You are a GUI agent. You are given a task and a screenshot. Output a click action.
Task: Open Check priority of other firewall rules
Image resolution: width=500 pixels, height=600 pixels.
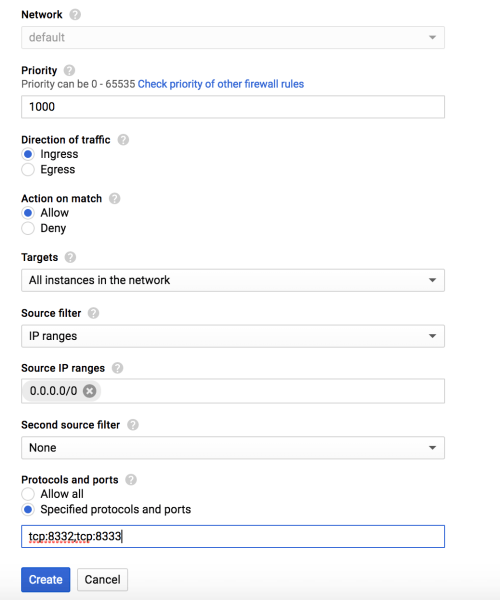coord(221,84)
